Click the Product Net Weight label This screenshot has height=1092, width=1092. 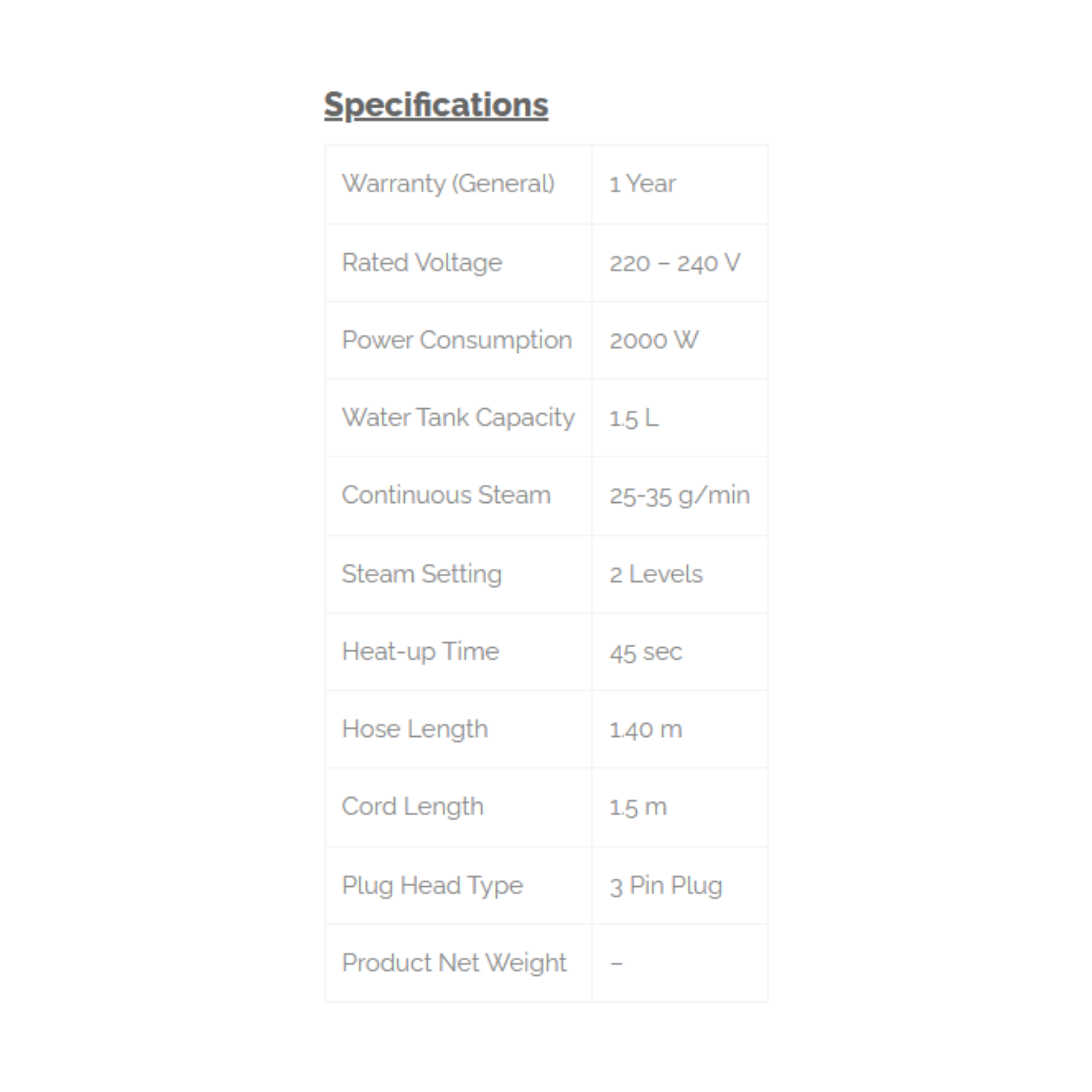coord(454,963)
